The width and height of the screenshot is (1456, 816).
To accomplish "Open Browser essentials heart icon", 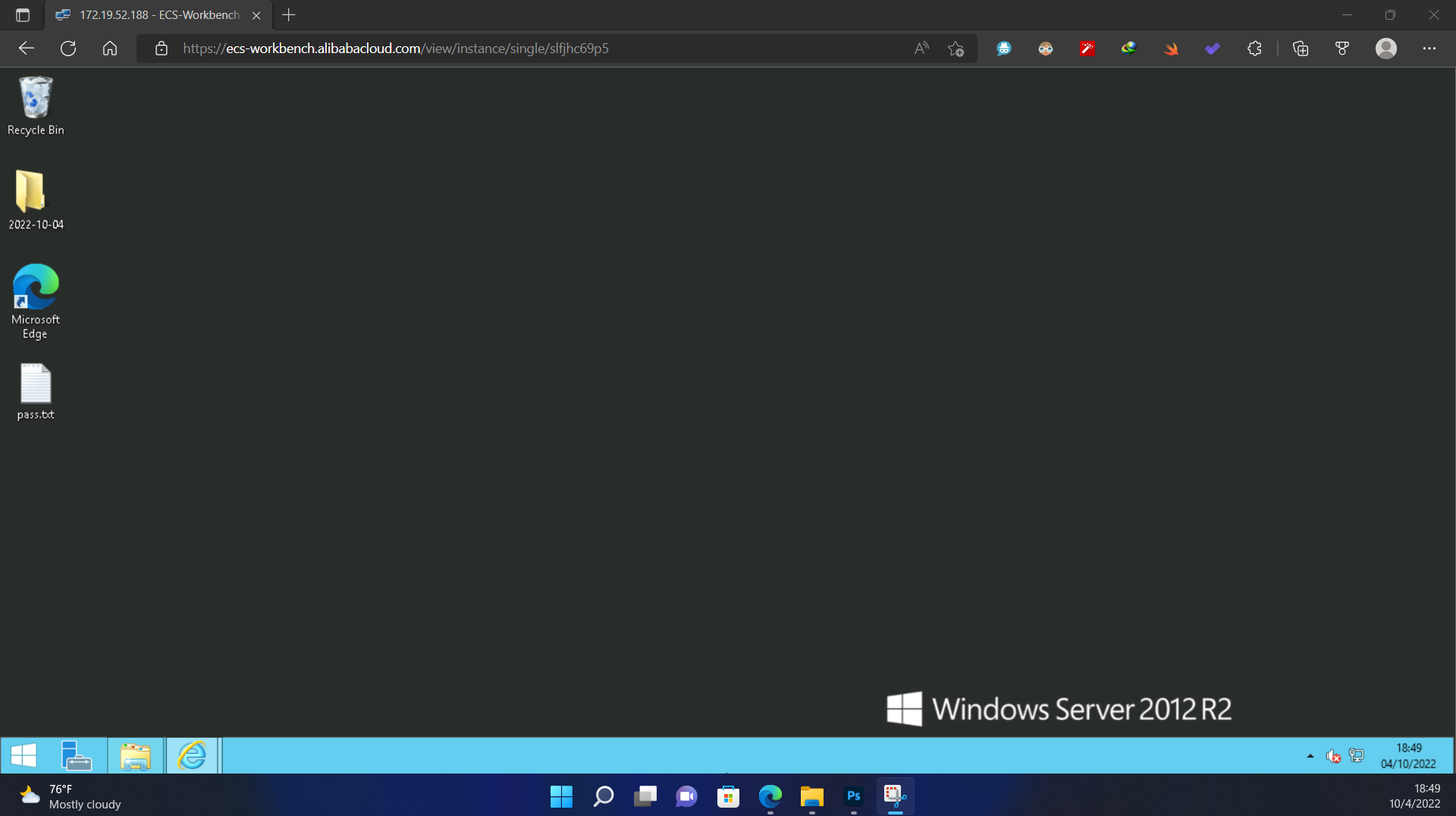I will coord(1342,49).
